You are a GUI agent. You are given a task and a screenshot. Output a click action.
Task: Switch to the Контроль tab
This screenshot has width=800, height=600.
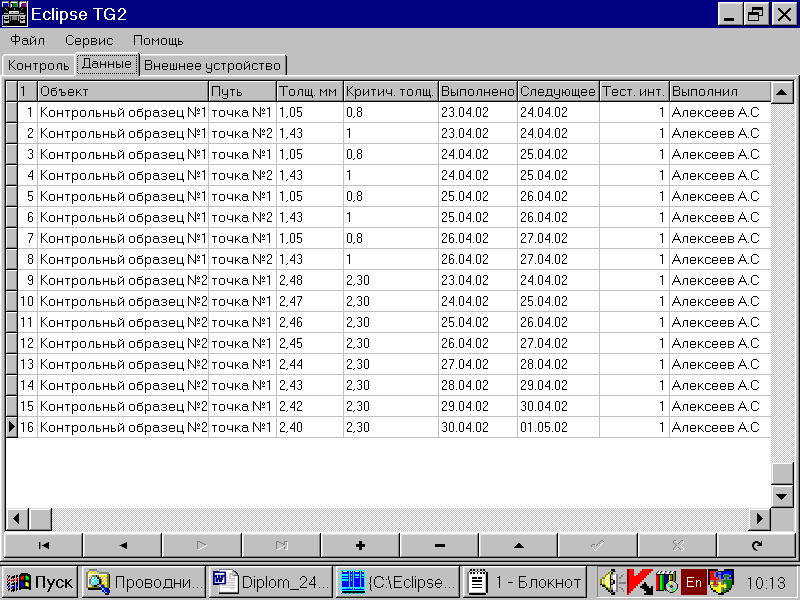pyautogui.click(x=39, y=65)
